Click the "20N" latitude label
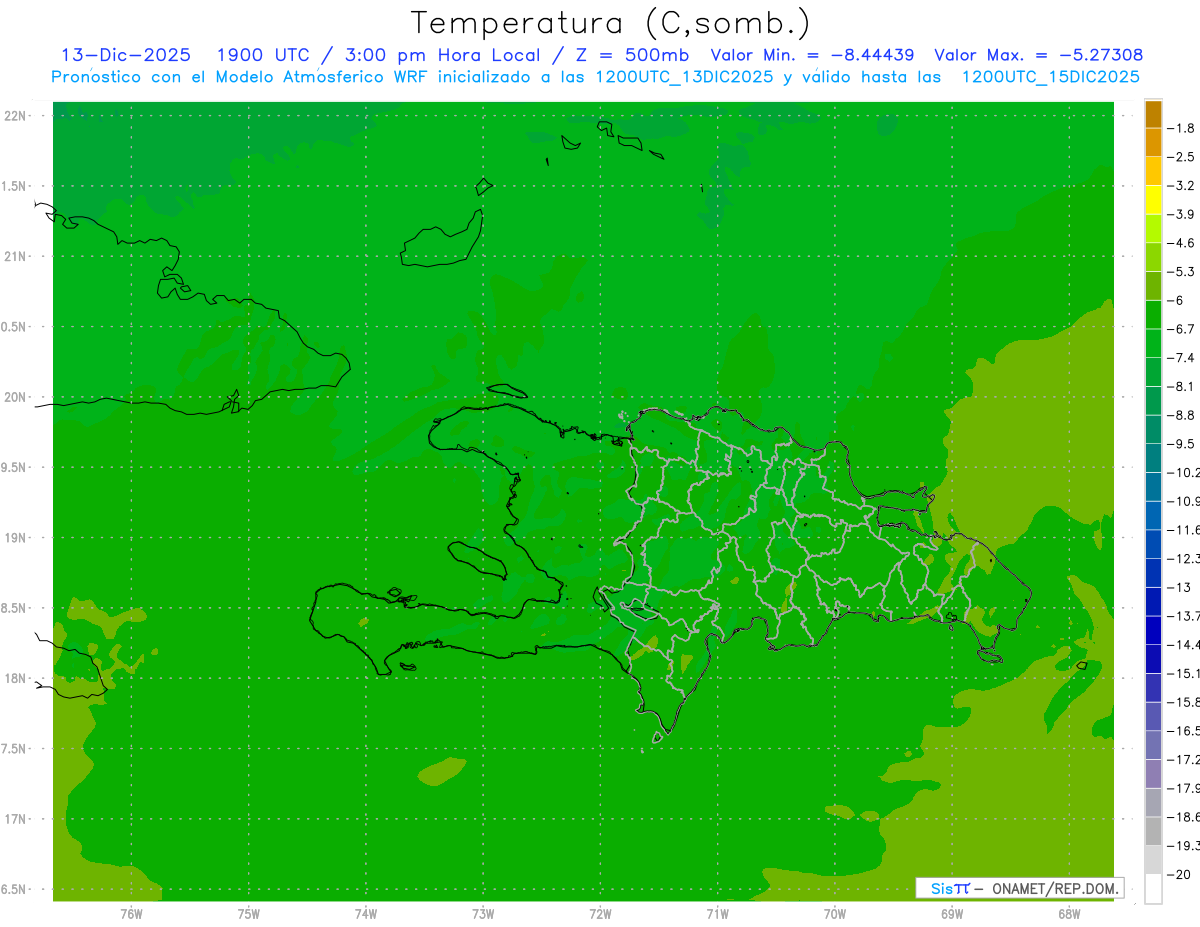 (16, 397)
